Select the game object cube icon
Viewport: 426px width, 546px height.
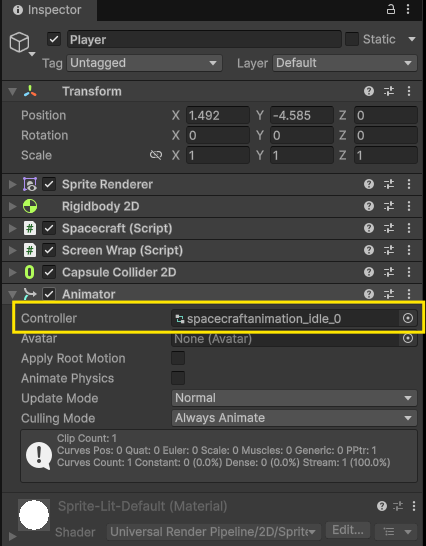coord(19,42)
